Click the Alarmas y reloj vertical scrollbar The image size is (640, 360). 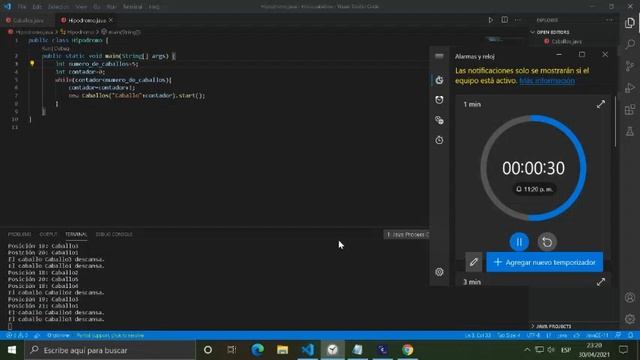(616, 121)
